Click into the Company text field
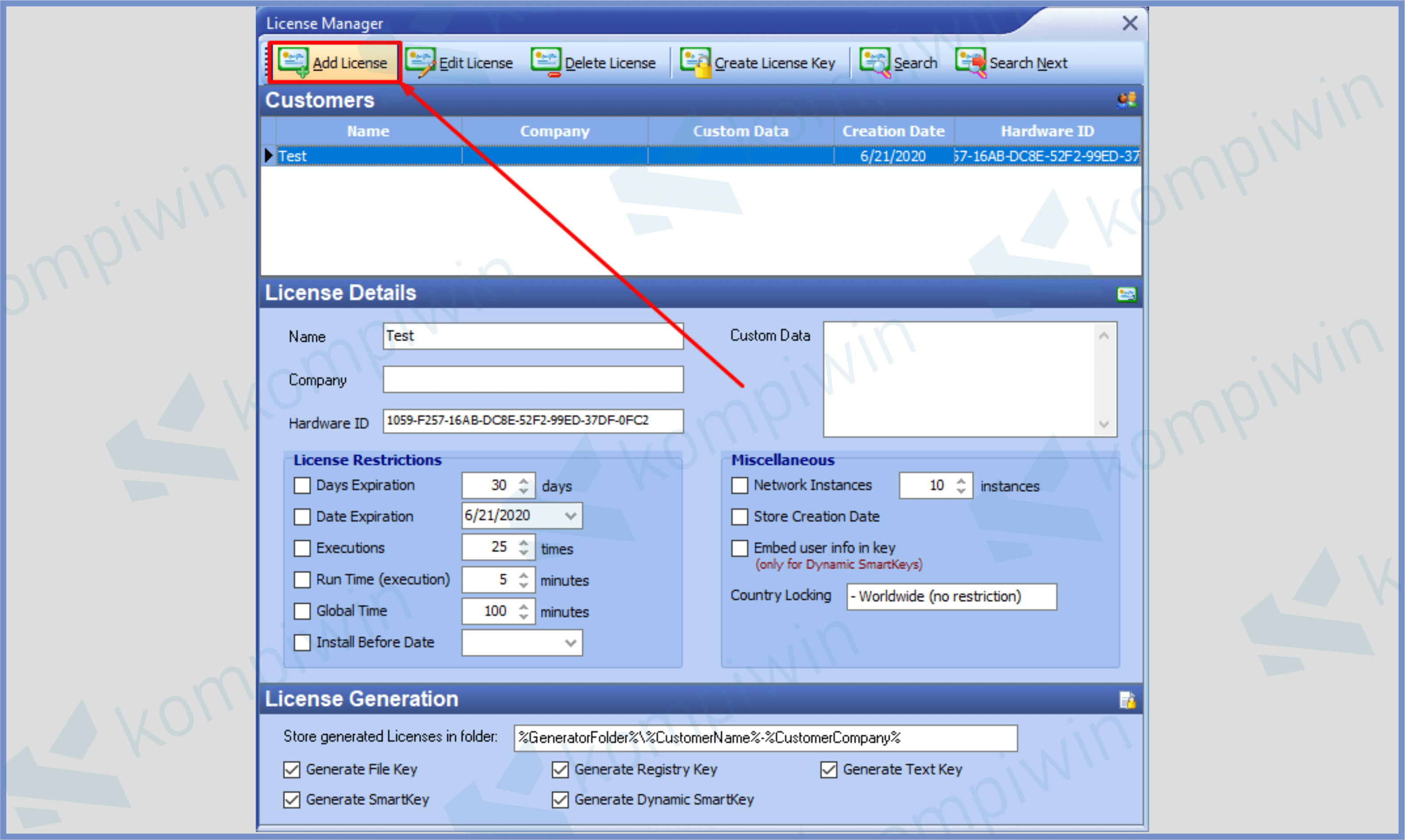 pos(532,379)
